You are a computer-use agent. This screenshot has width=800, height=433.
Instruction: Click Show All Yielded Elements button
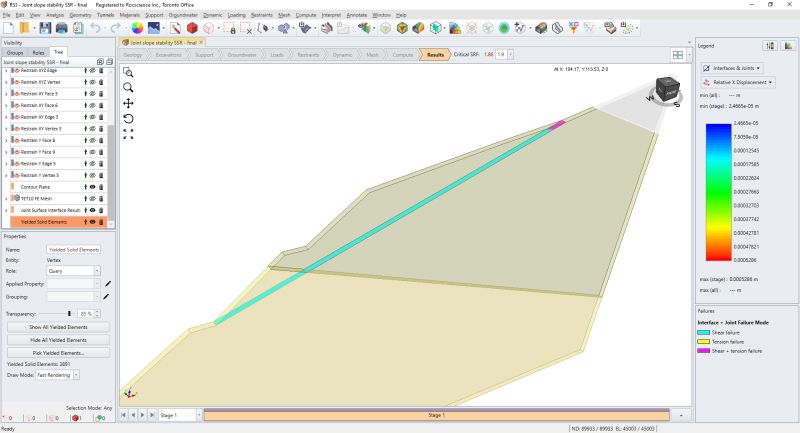(58, 327)
